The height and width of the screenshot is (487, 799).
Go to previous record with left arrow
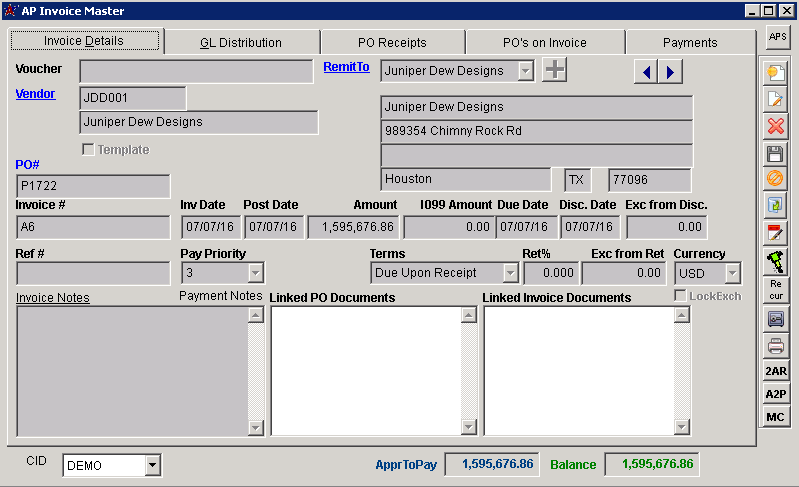(646, 71)
